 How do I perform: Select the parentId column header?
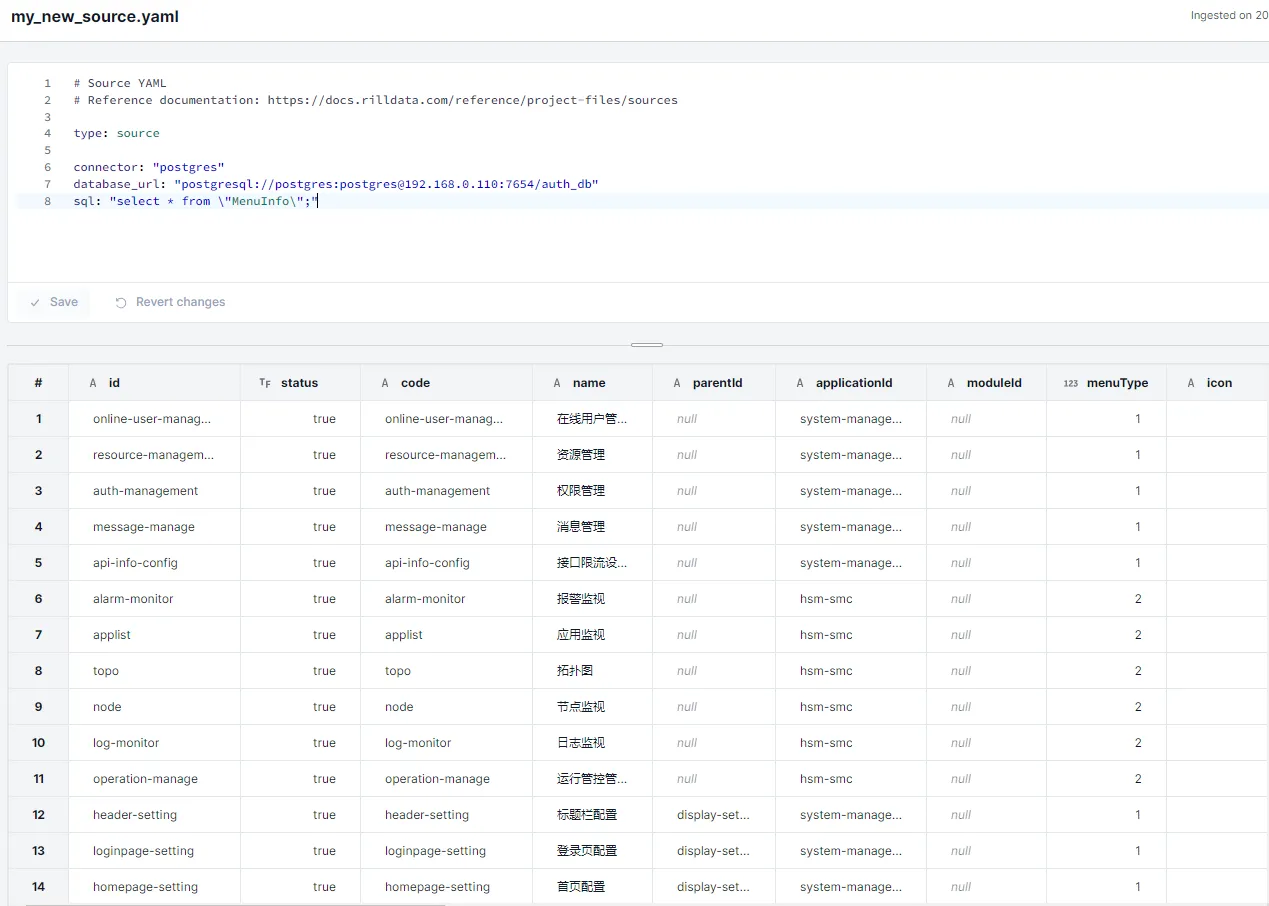click(x=713, y=383)
